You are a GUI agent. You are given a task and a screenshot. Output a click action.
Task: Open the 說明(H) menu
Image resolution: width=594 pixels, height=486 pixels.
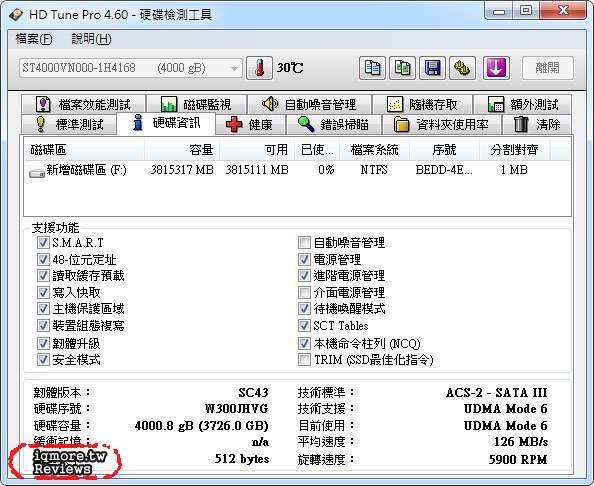point(91,39)
